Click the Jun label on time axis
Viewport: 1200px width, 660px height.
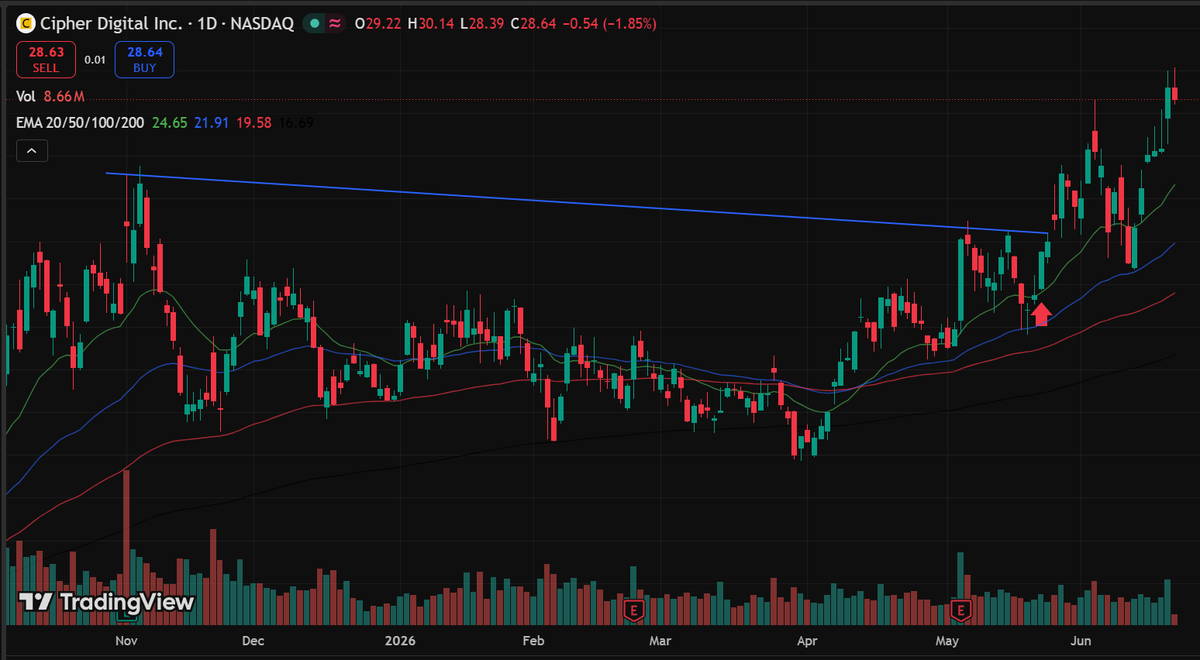pos(1081,639)
